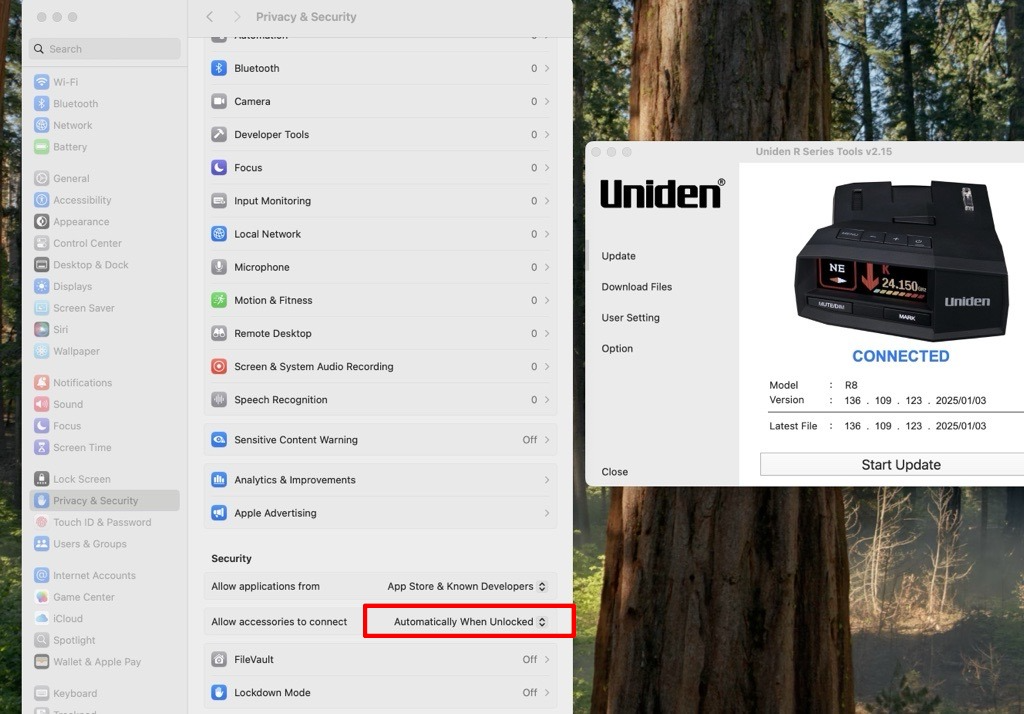1024x714 pixels.
Task: Open Internet Accounts sidebar item
Action: coord(104,575)
